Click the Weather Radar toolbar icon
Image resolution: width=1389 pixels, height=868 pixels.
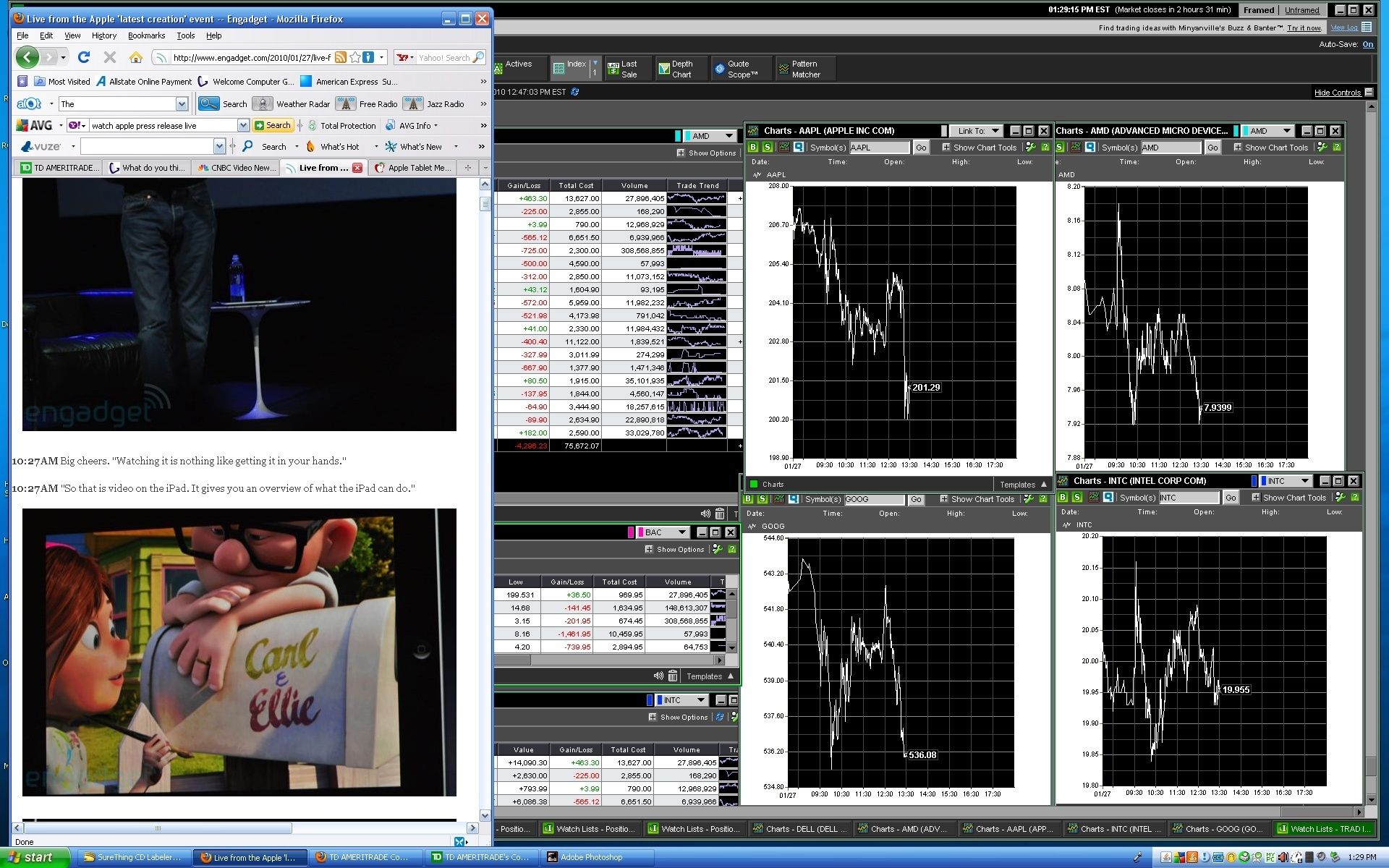[x=264, y=104]
